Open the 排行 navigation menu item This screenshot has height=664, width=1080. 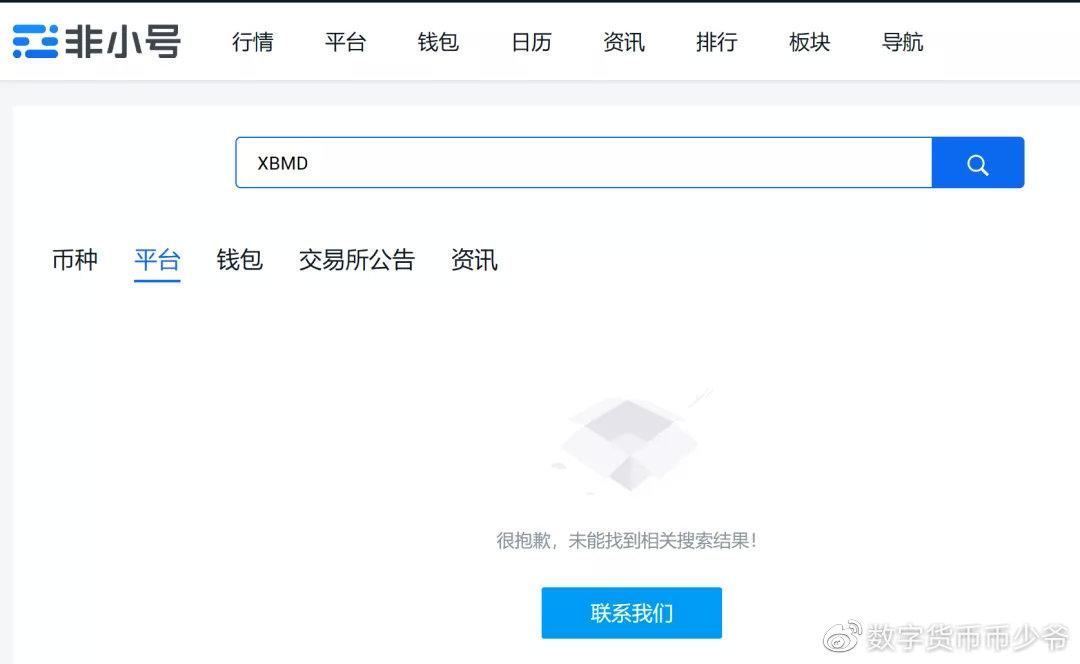coord(716,42)
